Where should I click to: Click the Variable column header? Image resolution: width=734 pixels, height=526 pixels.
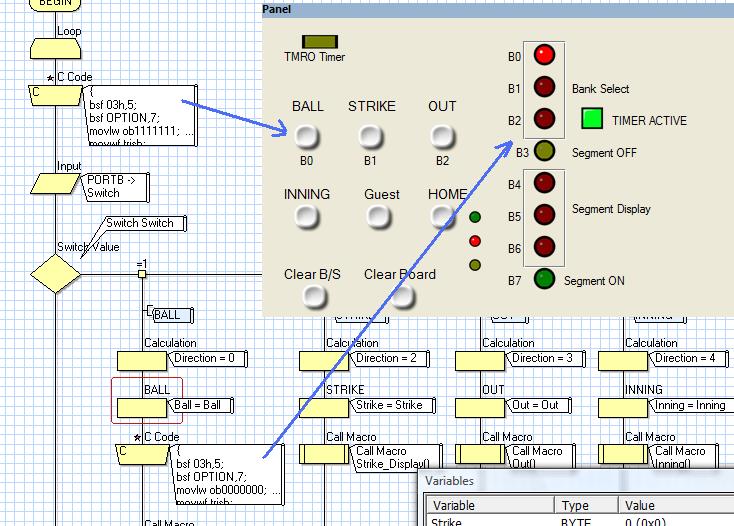click(x=490, y=505)
